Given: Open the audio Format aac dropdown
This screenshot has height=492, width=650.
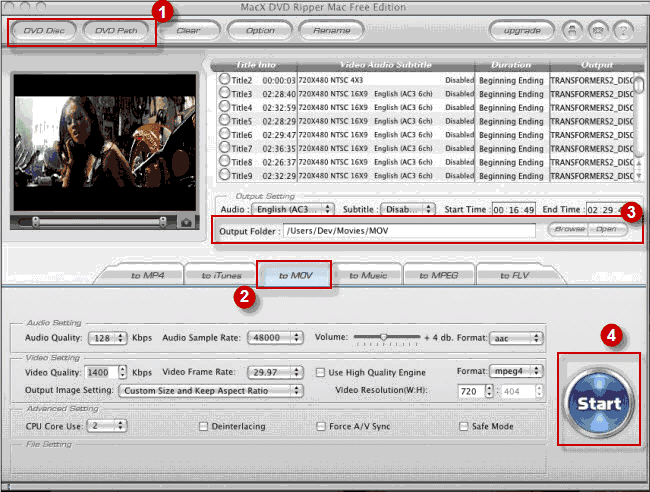Looking at the screenshot, I should click(x=516, y=338).
